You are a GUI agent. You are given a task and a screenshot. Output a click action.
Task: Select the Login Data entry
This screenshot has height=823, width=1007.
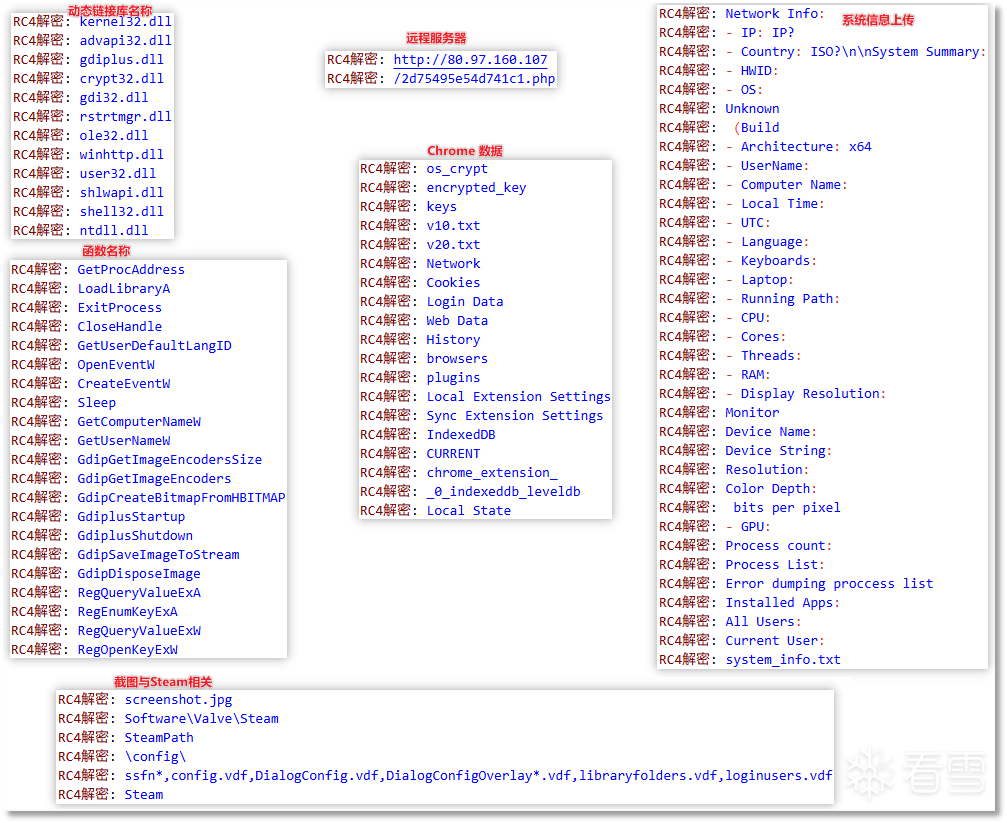tap(465, 302)
